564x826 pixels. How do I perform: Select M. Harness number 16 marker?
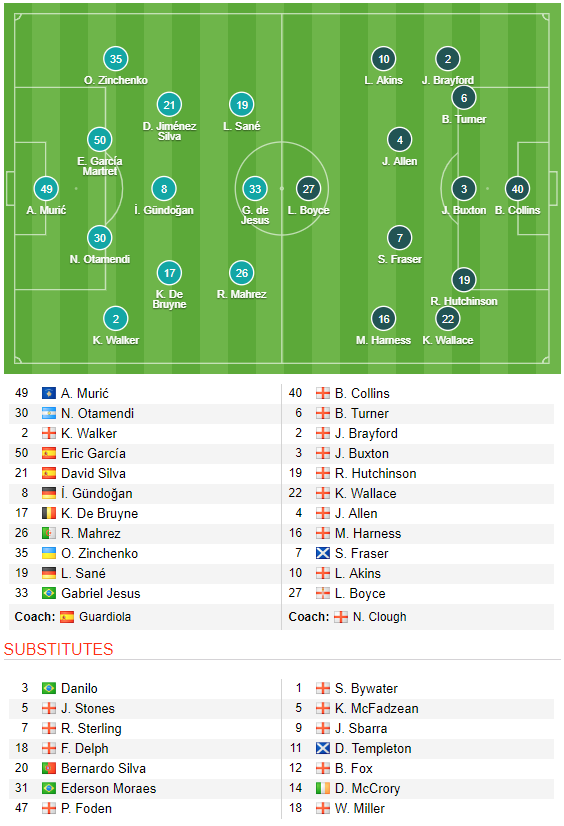click(x=384, y=319)
